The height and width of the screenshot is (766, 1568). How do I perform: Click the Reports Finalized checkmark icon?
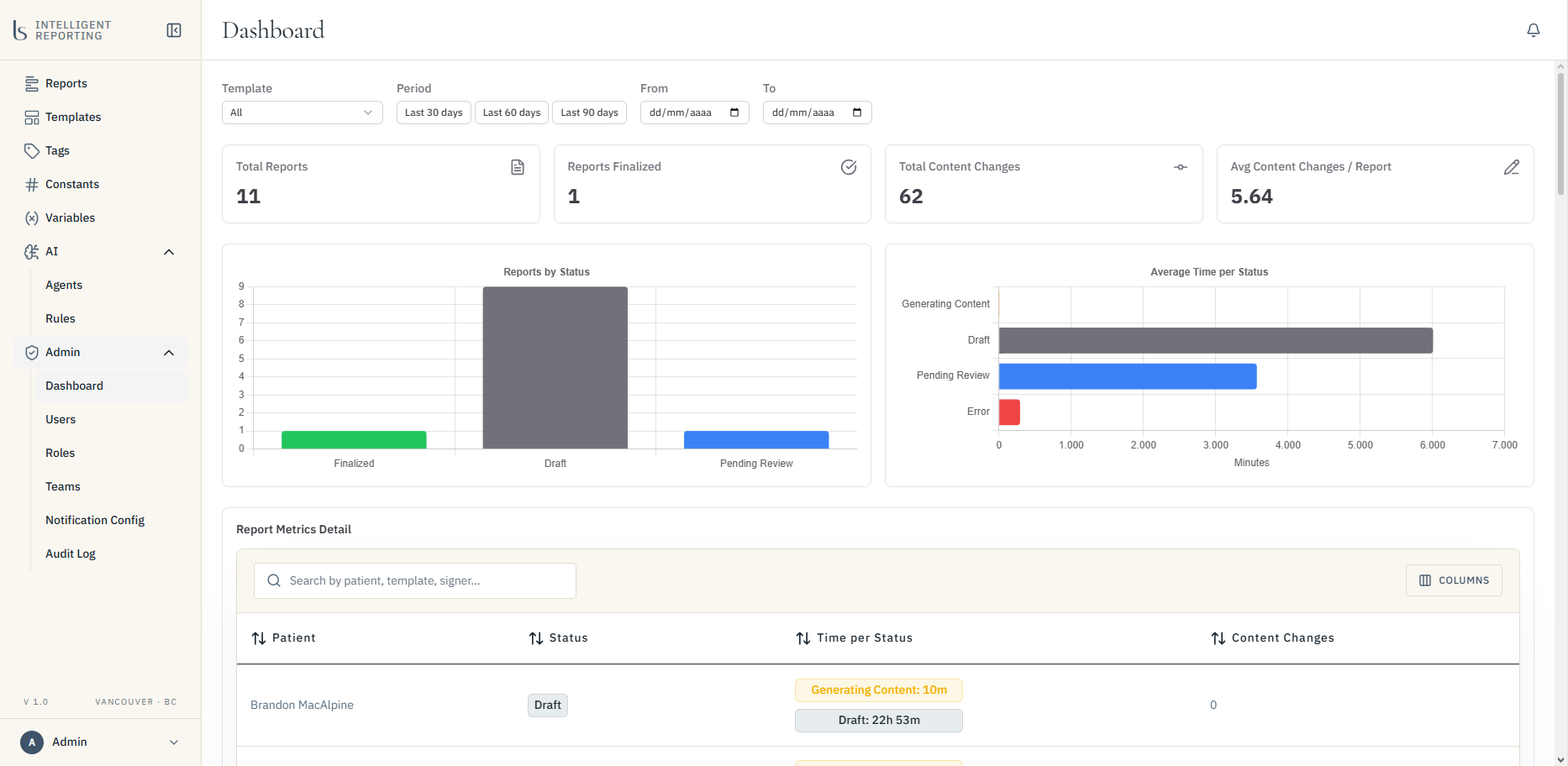pyautogui.click(x=849, y=167)
